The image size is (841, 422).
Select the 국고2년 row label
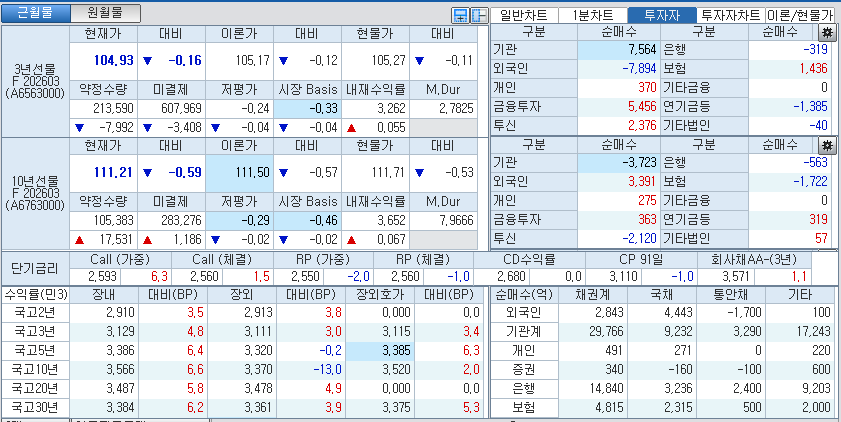[36, 313]
